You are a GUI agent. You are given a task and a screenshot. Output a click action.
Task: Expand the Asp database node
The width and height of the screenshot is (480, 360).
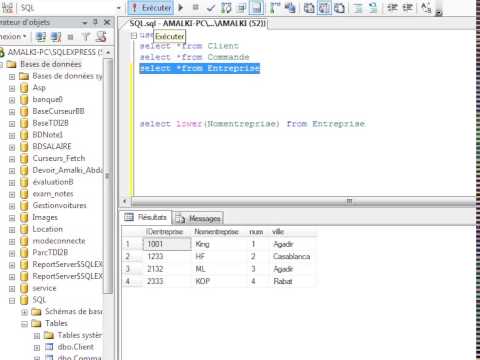click(12, 88)
